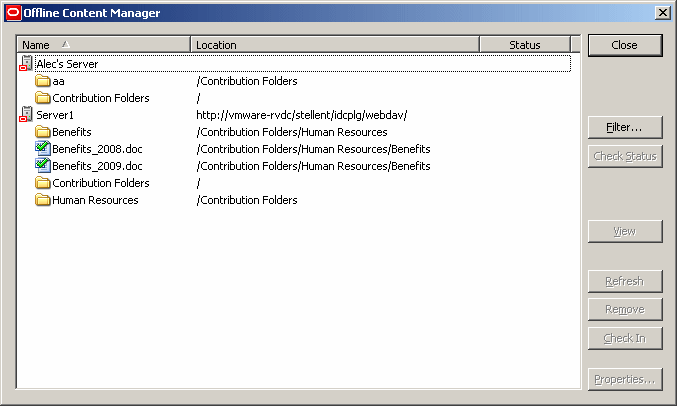Select Benefits_2009.doc file name
The width and height of the screenshot is (677, 406).
click(x=97, y=166)
